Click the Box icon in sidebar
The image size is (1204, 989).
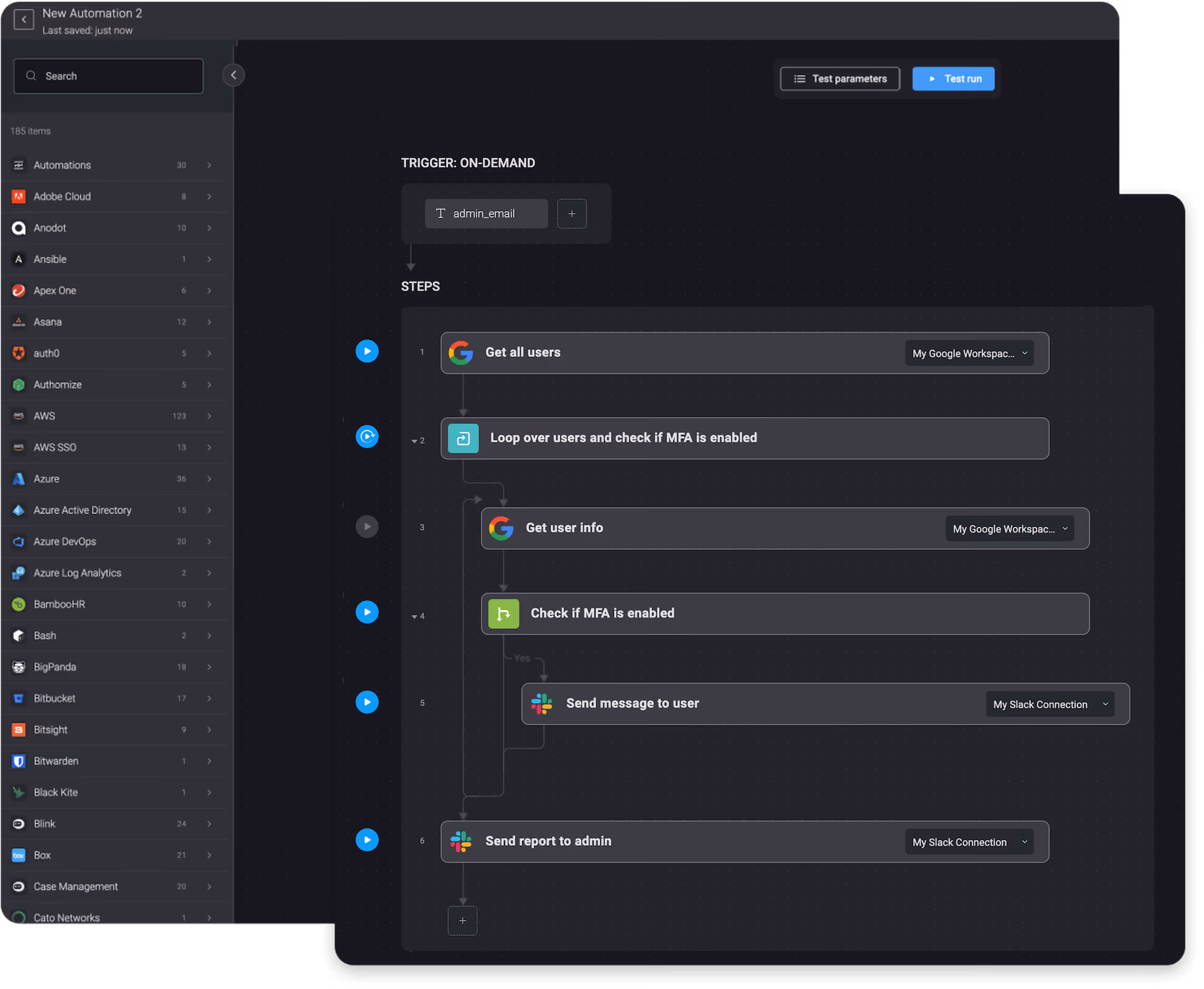[19, 855]
